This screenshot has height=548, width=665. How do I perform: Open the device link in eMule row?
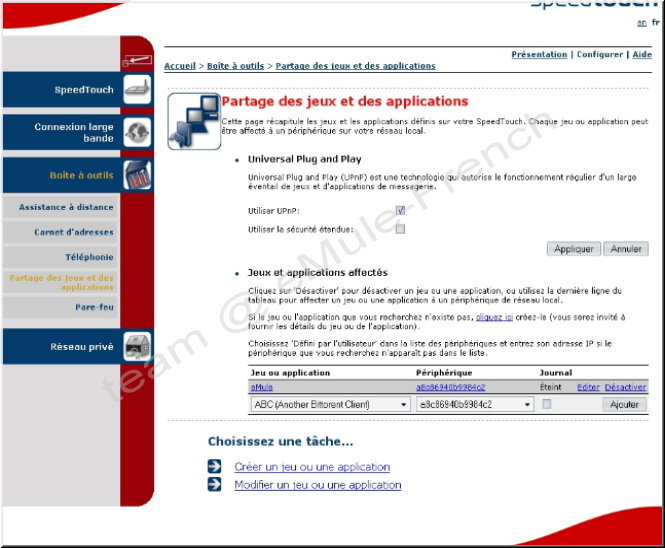pyautogui.click(x=450, y=387)
